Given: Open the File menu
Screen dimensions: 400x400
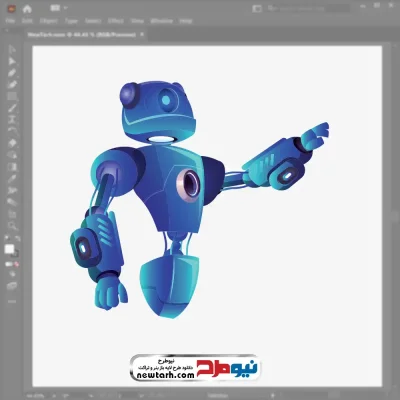Looking at the screenshot, I should click(x=10, y=21).
